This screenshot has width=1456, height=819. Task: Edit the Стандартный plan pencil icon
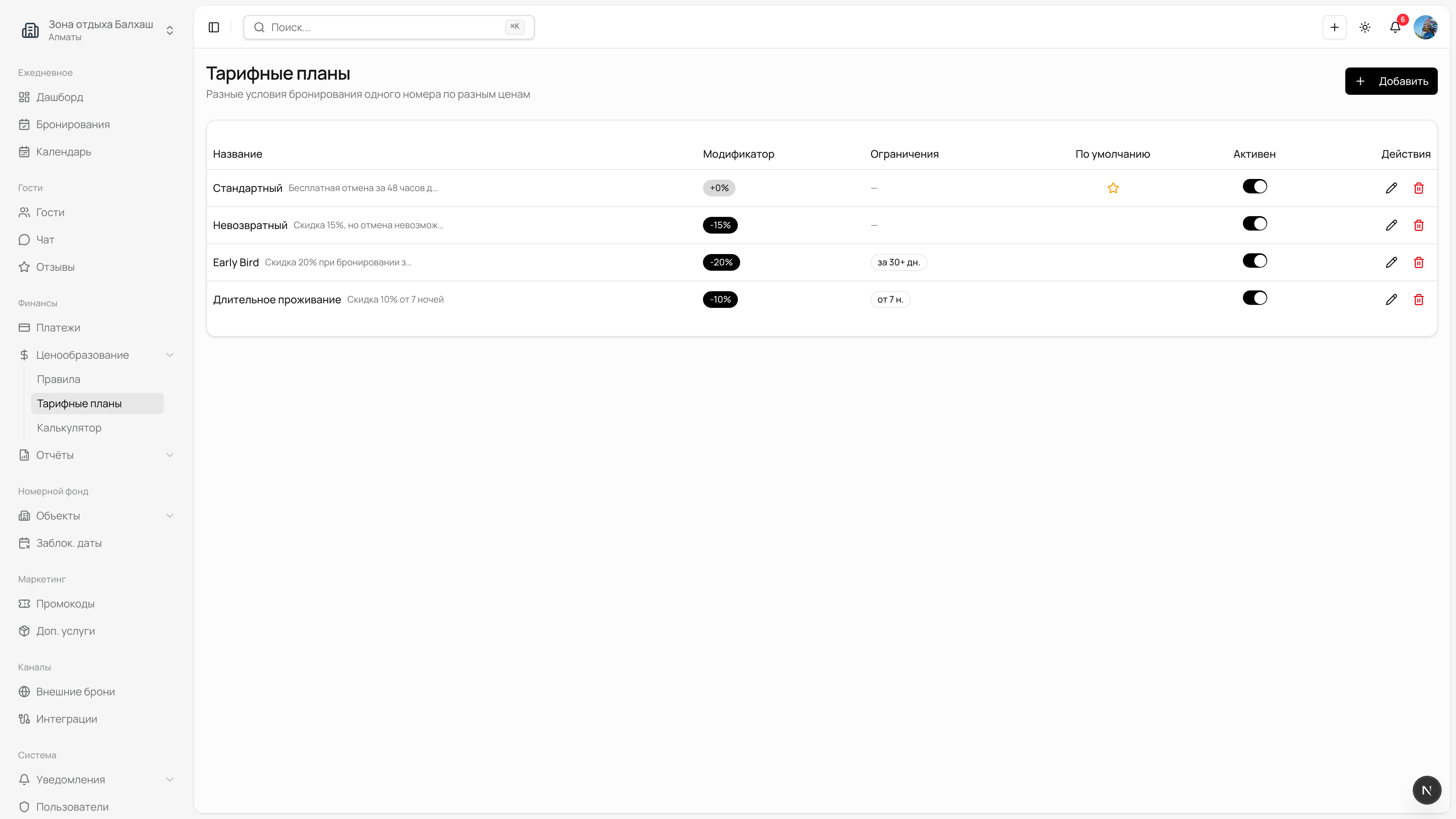click(1392, 188)
